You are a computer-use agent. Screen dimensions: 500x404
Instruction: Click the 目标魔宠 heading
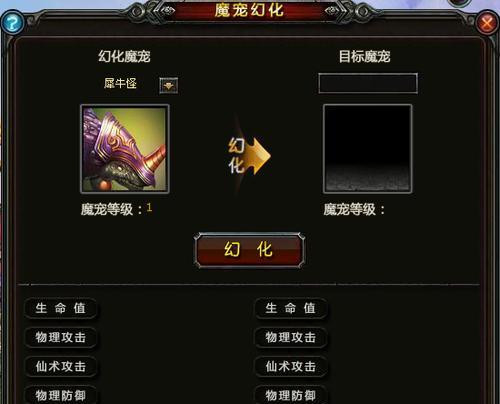[364, 56]
